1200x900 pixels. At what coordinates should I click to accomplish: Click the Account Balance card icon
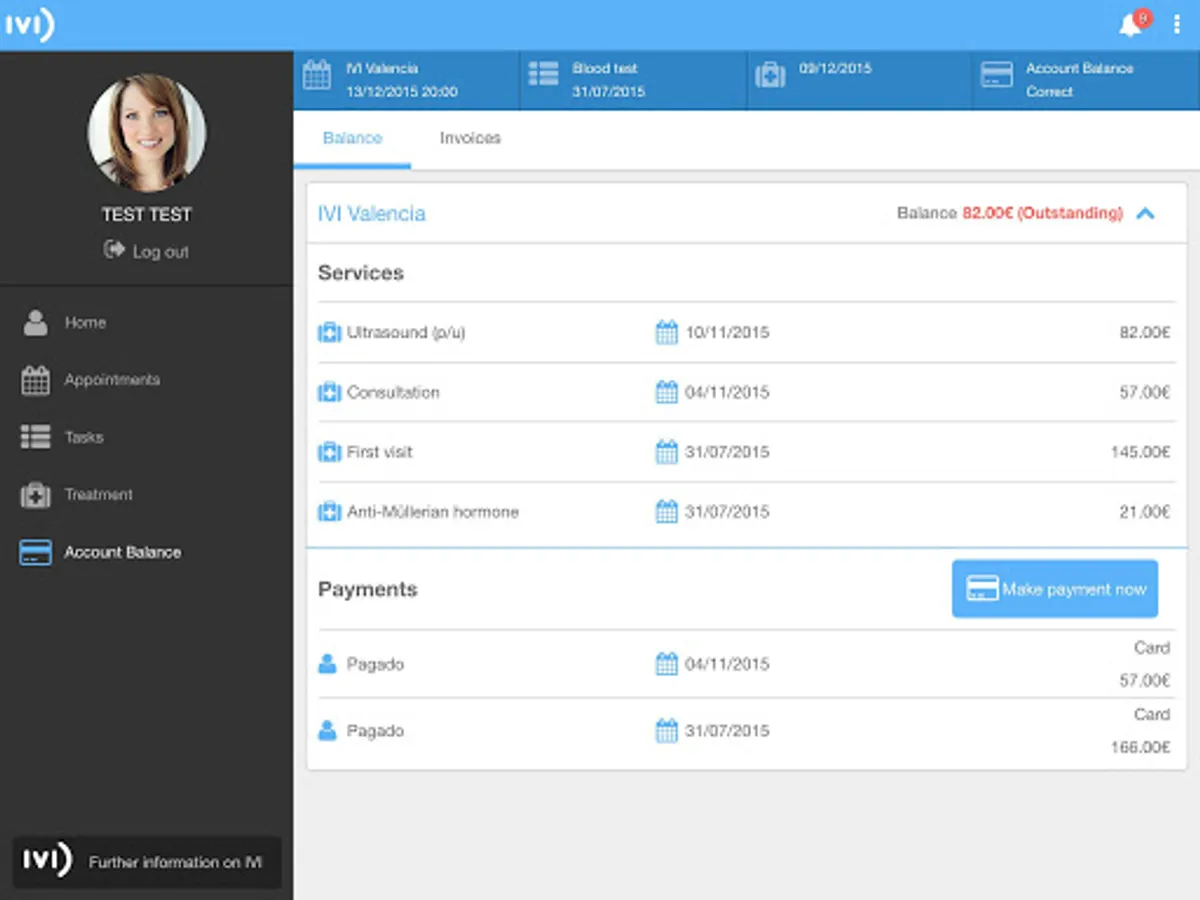point(34,552)
